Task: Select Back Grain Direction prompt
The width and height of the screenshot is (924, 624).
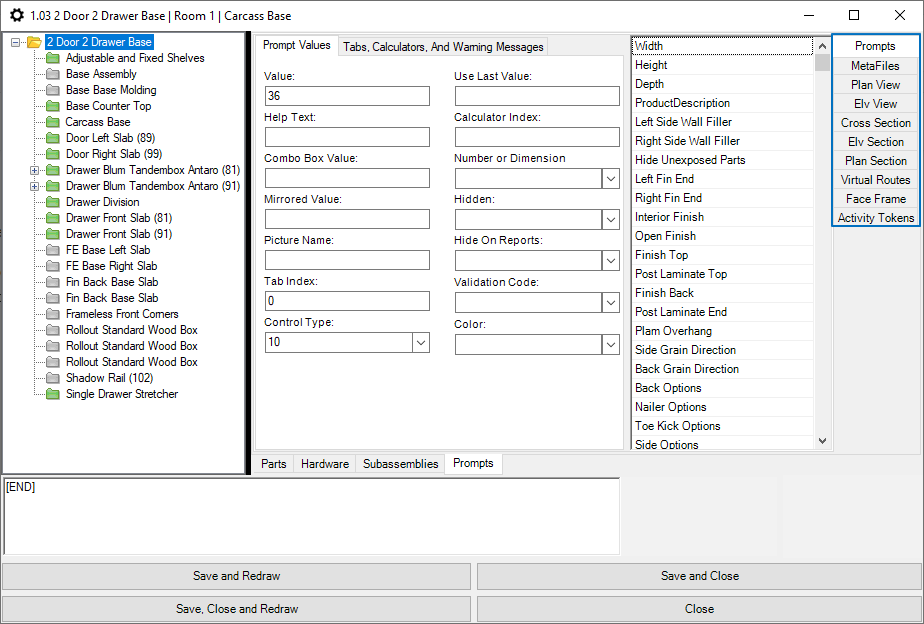Action: [x=722, y=369]
